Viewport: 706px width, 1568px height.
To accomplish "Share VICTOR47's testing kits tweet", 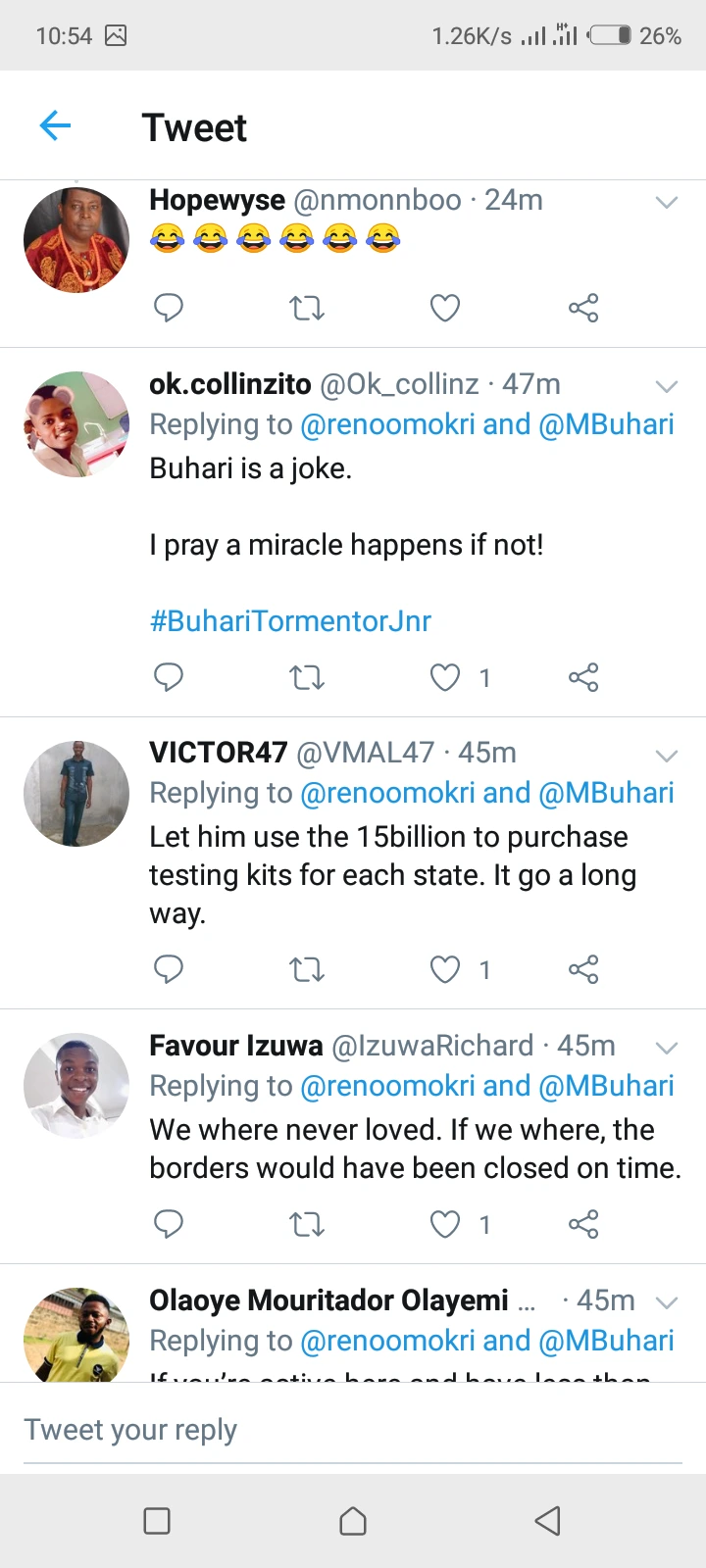I will (583, 969).
